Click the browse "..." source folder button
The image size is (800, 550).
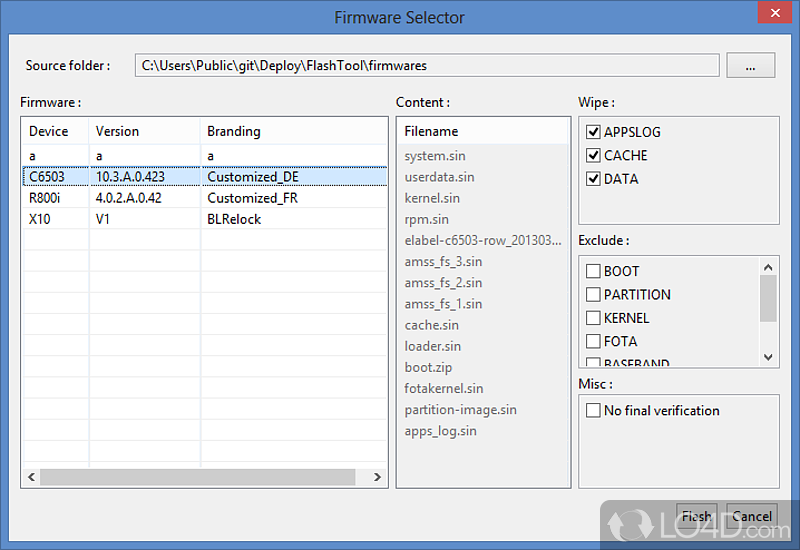pos(751,66)
